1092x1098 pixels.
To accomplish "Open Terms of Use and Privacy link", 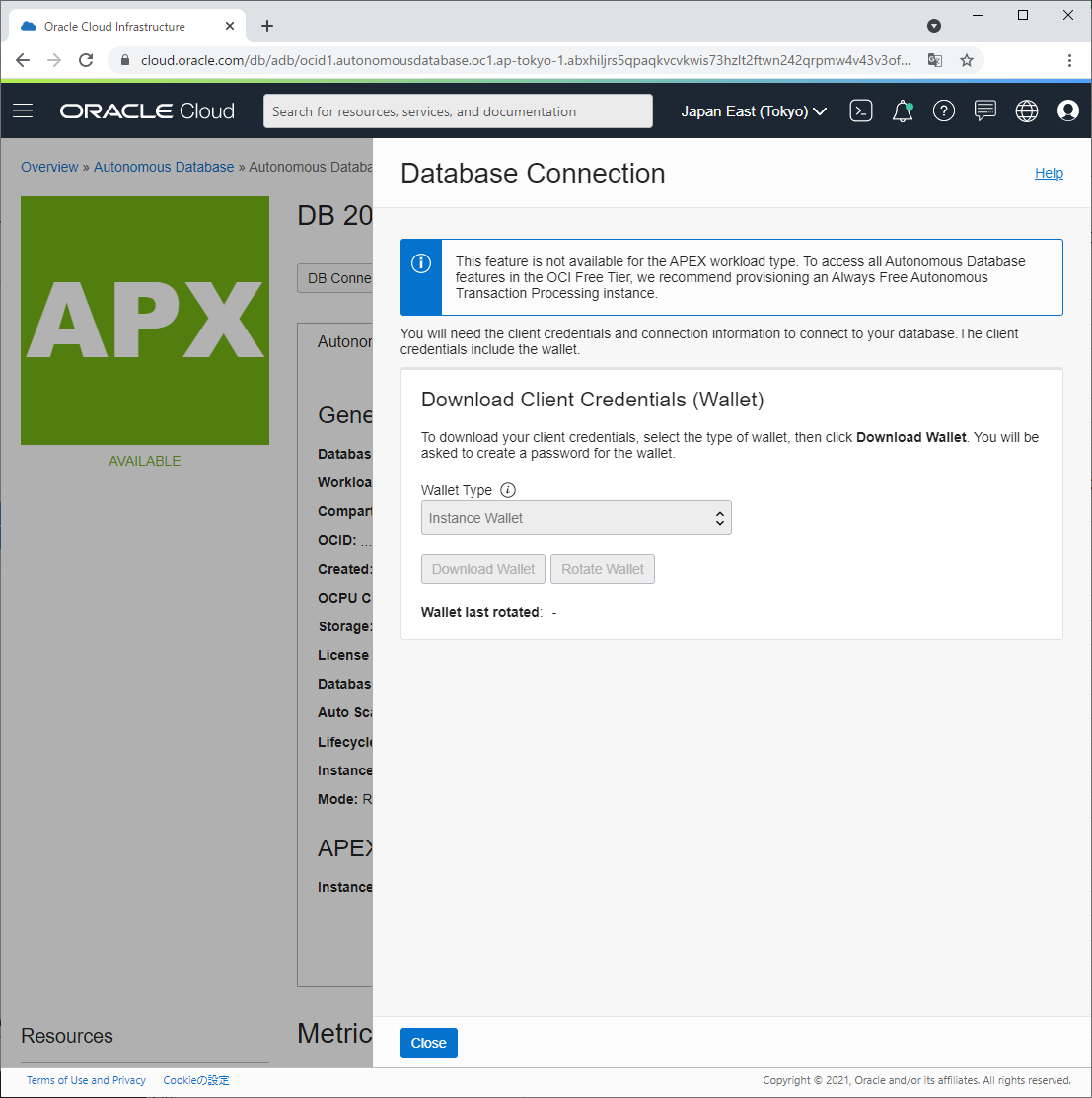I will [x=86, y=1080].
